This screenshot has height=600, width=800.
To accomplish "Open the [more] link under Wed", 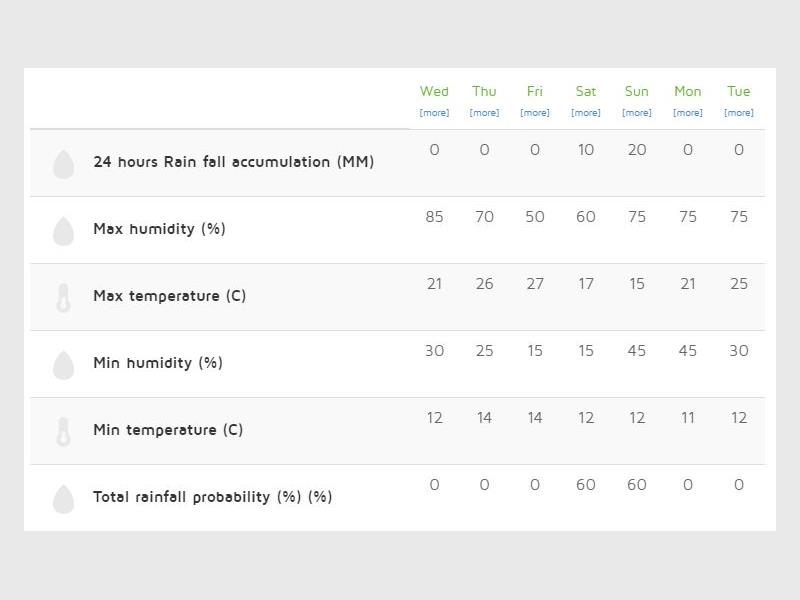I will point(434,113).
